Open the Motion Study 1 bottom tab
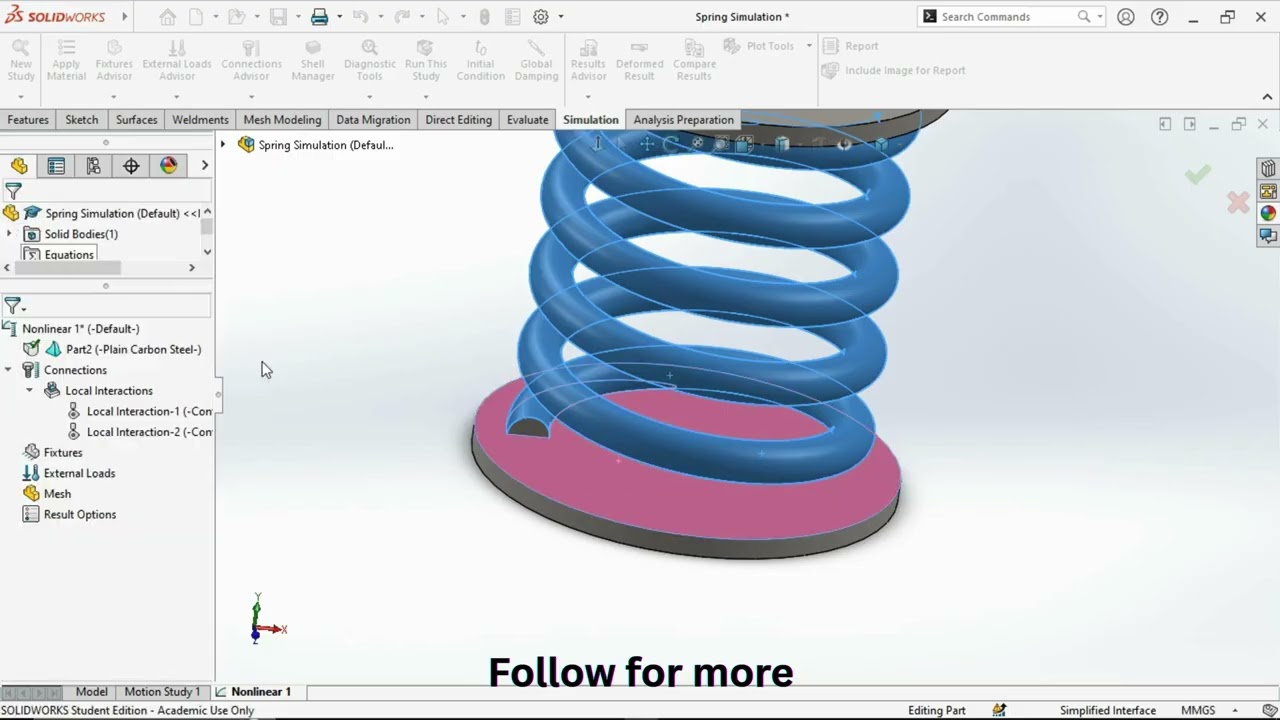The image size is (1280, 720). tap(162, 692)
